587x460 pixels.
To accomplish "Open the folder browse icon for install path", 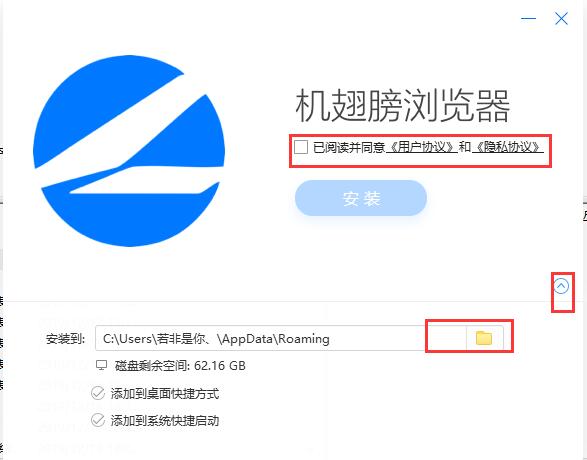I will [484, 338].
